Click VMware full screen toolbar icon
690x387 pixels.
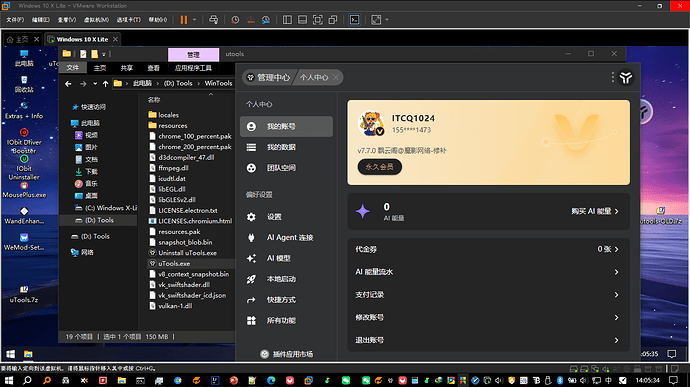pyautogui.click(x=317, y=20)
